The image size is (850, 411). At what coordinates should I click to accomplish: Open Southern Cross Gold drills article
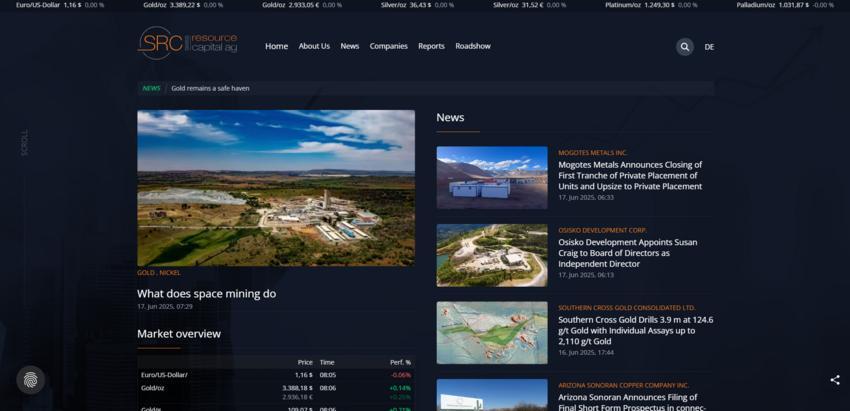635,330
